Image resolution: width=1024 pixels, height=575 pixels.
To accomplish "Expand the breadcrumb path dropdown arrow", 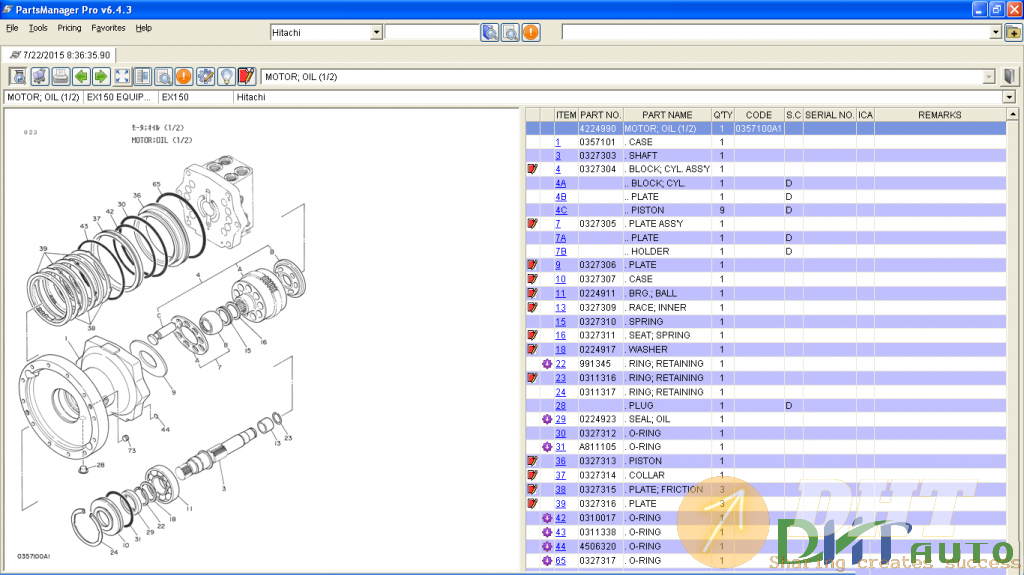I will tap(1009, 98).
